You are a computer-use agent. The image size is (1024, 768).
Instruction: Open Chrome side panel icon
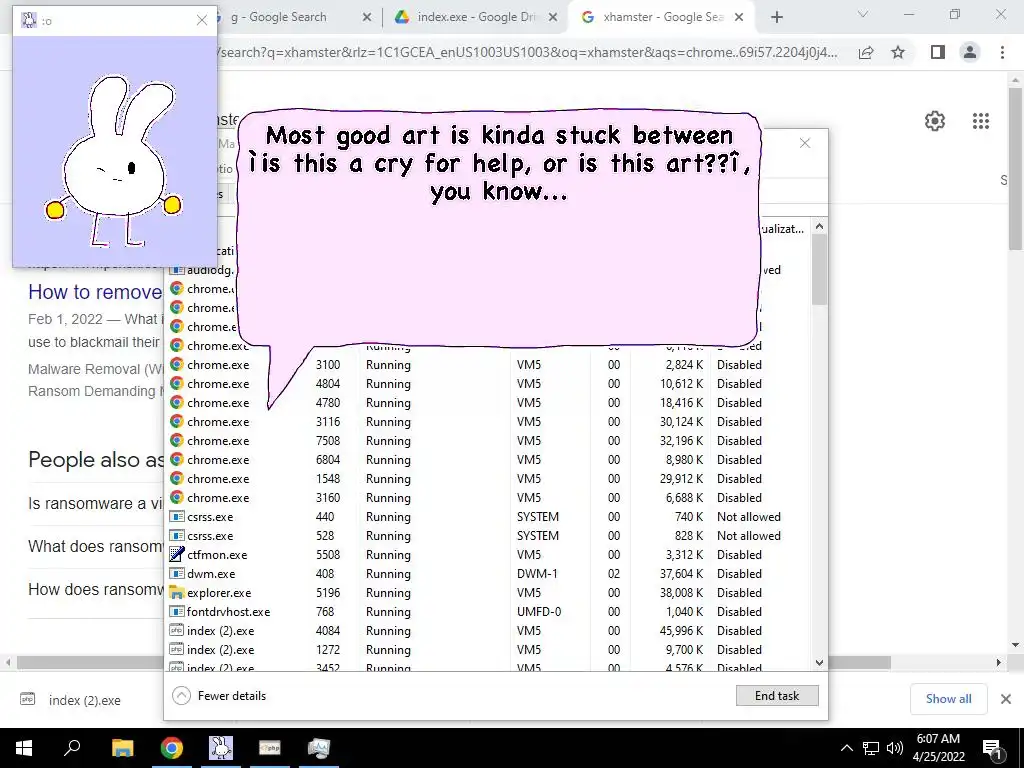(938, 52)
